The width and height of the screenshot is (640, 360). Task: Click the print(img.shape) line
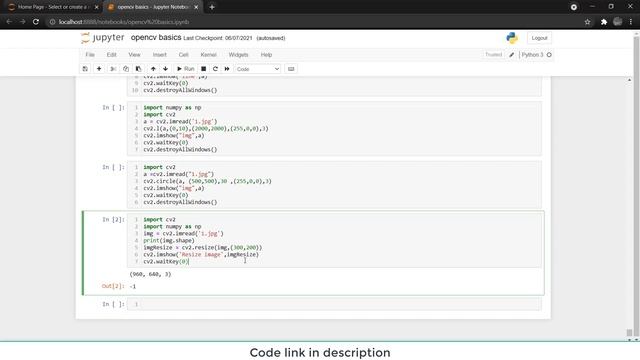(x=169, y=240)
